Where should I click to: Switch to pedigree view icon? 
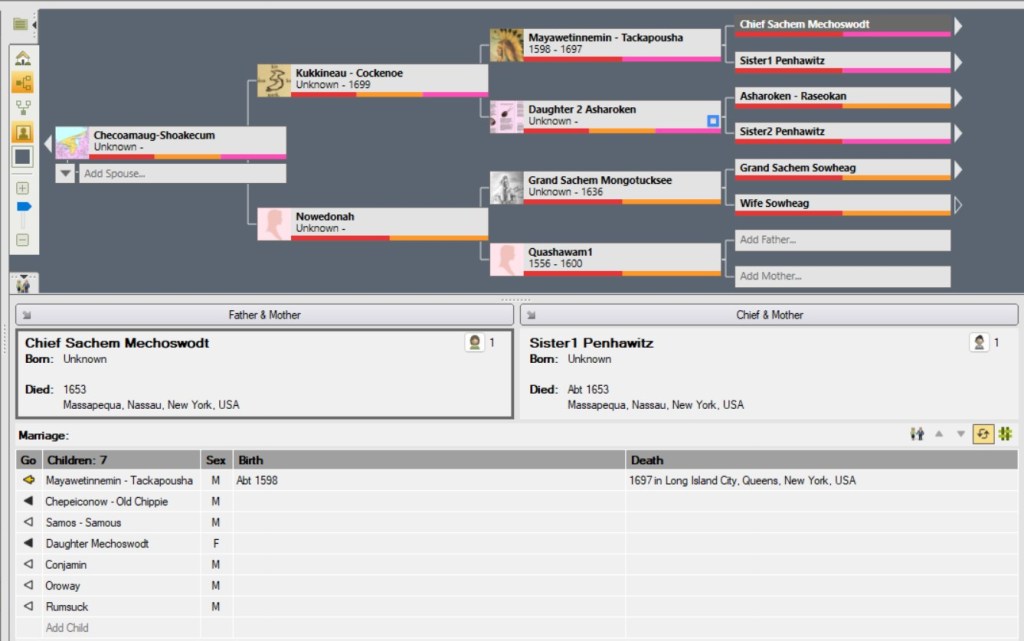pyautogui.click(x=22, y=83)
